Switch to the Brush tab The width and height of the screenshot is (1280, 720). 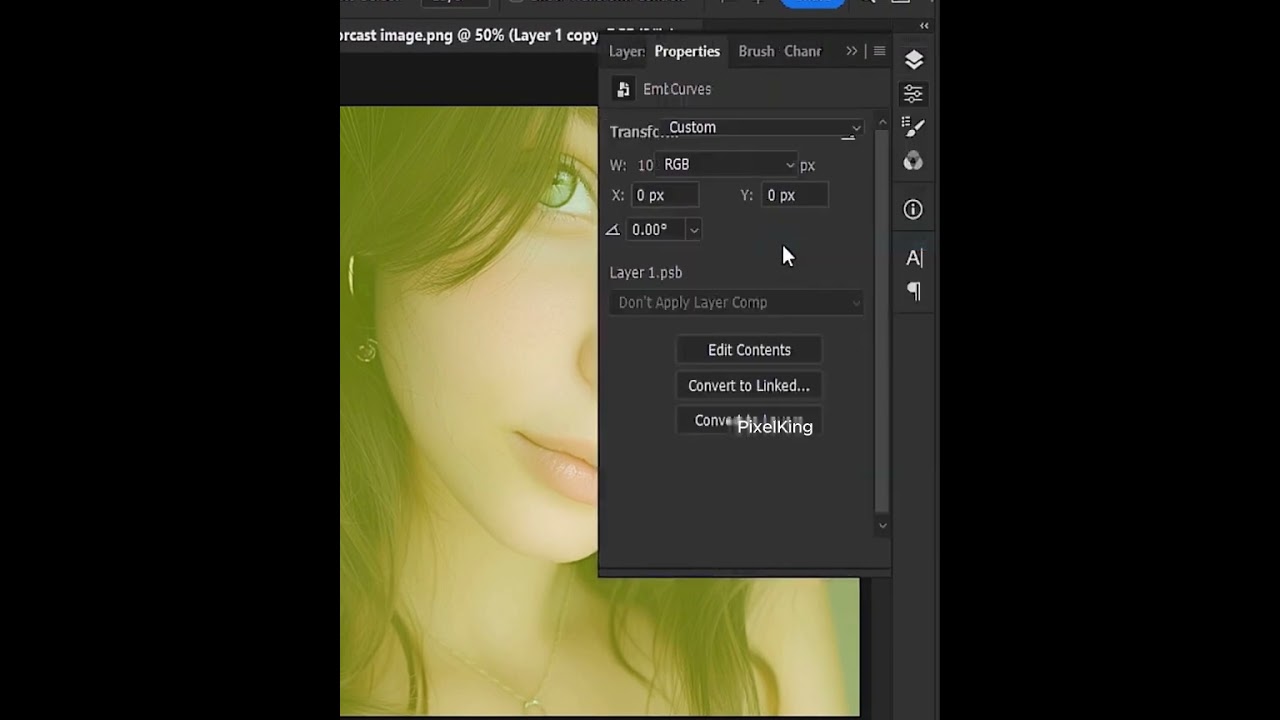756,51
